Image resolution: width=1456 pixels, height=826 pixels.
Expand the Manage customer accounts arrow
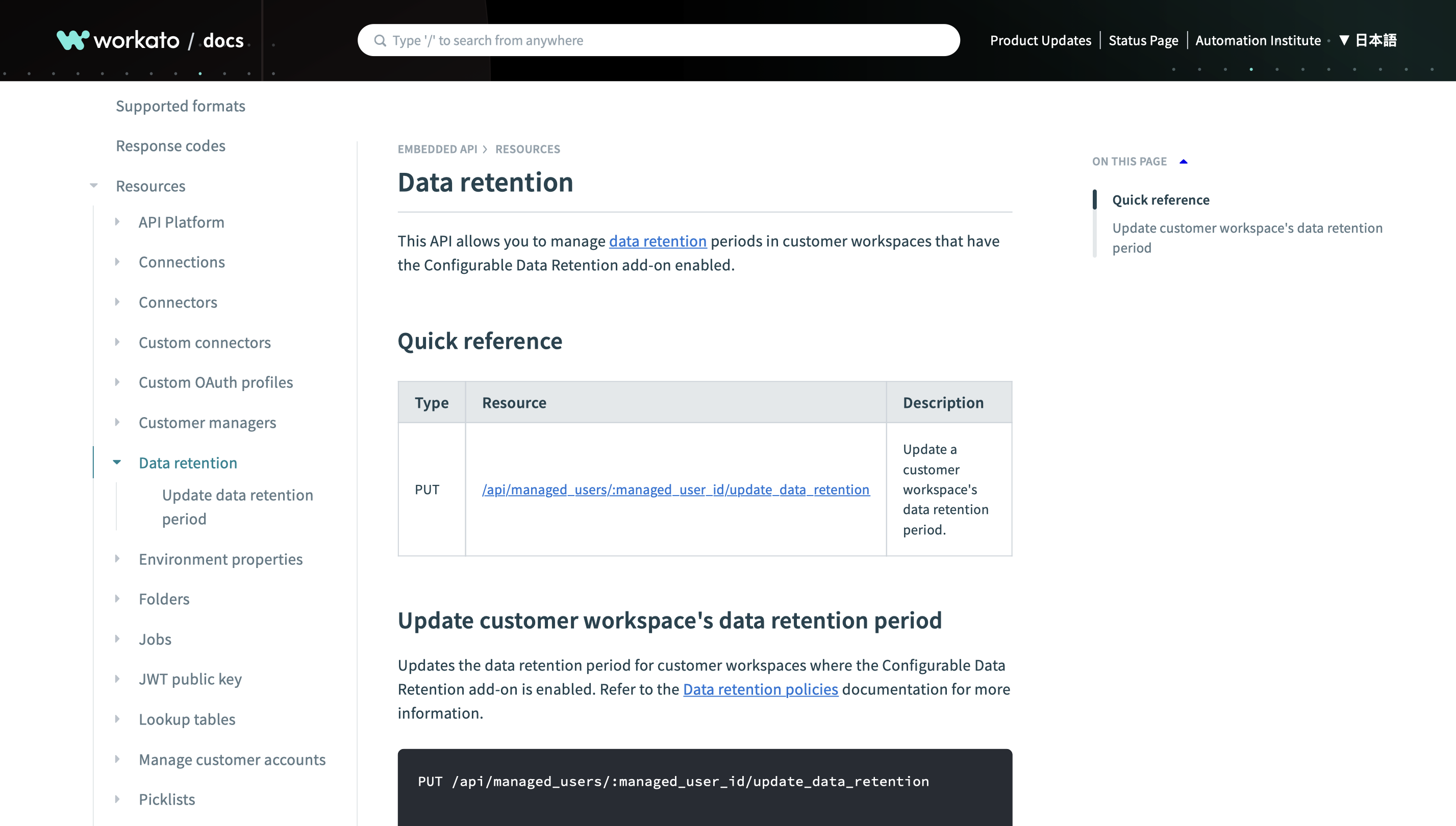click(117, 759)
